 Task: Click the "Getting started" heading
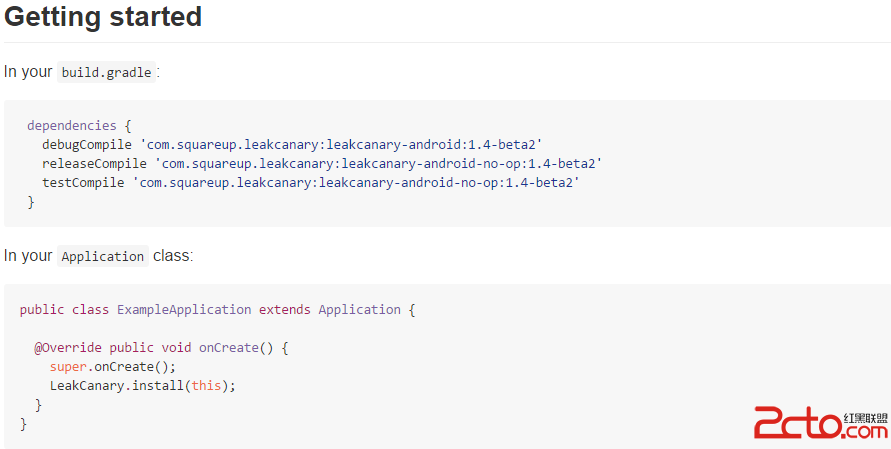point(103,17)
